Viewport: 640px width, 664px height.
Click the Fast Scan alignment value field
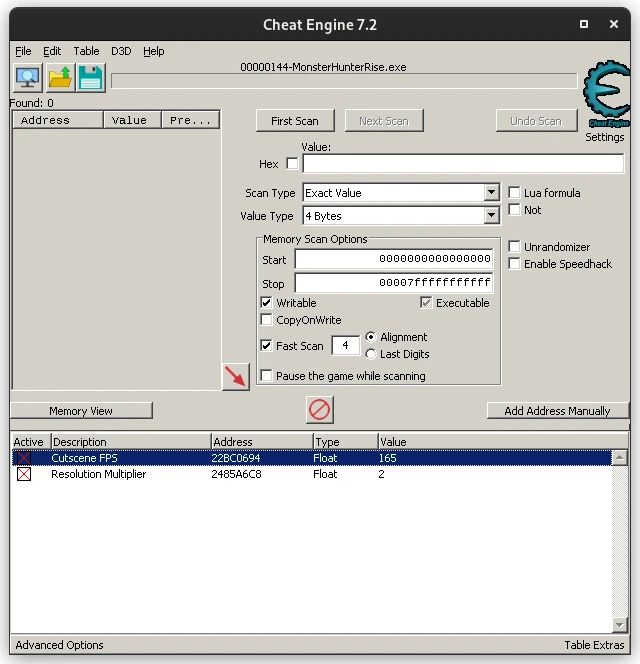[x=346, y=346]
